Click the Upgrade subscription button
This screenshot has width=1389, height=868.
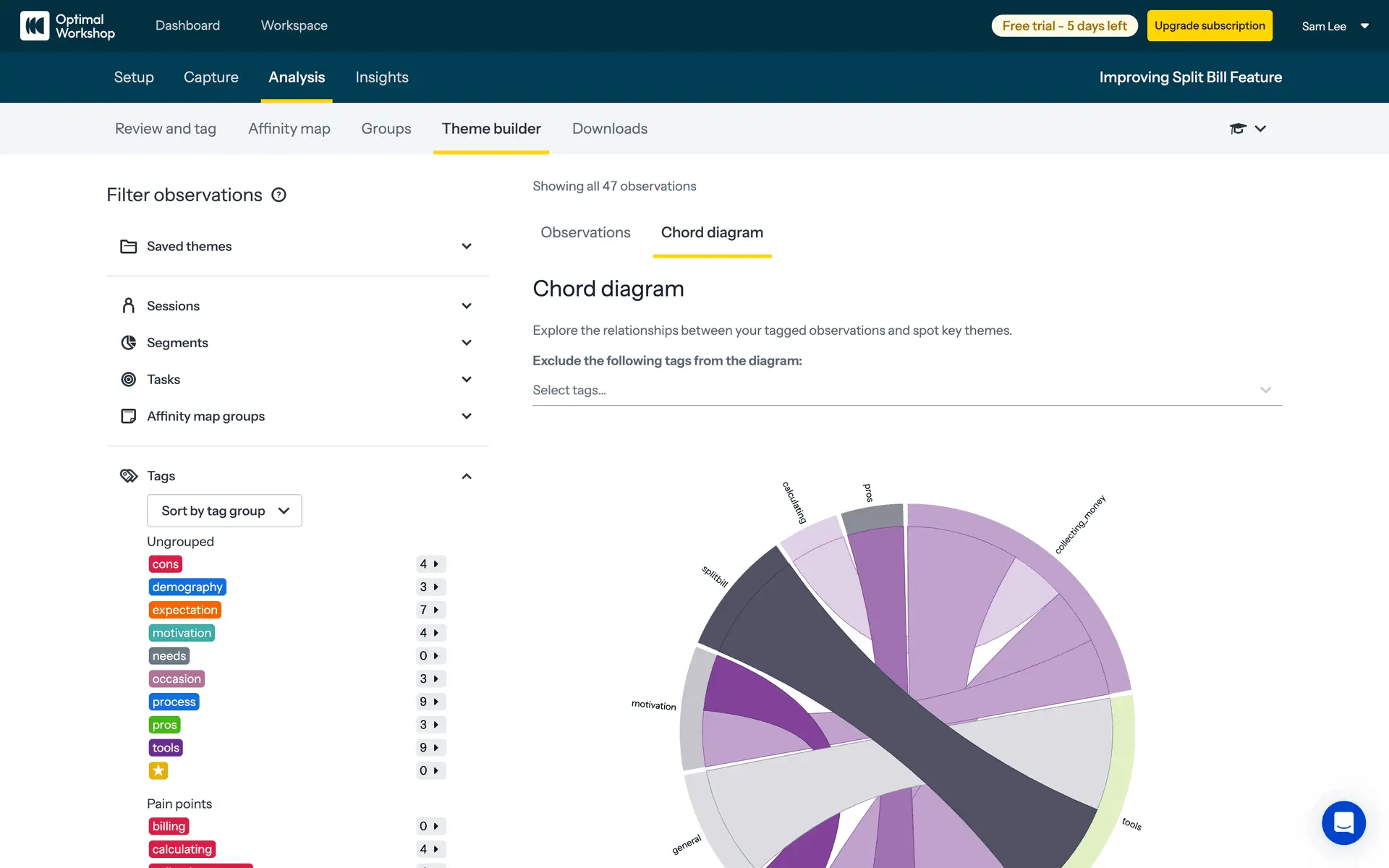tap(1210, 26)
